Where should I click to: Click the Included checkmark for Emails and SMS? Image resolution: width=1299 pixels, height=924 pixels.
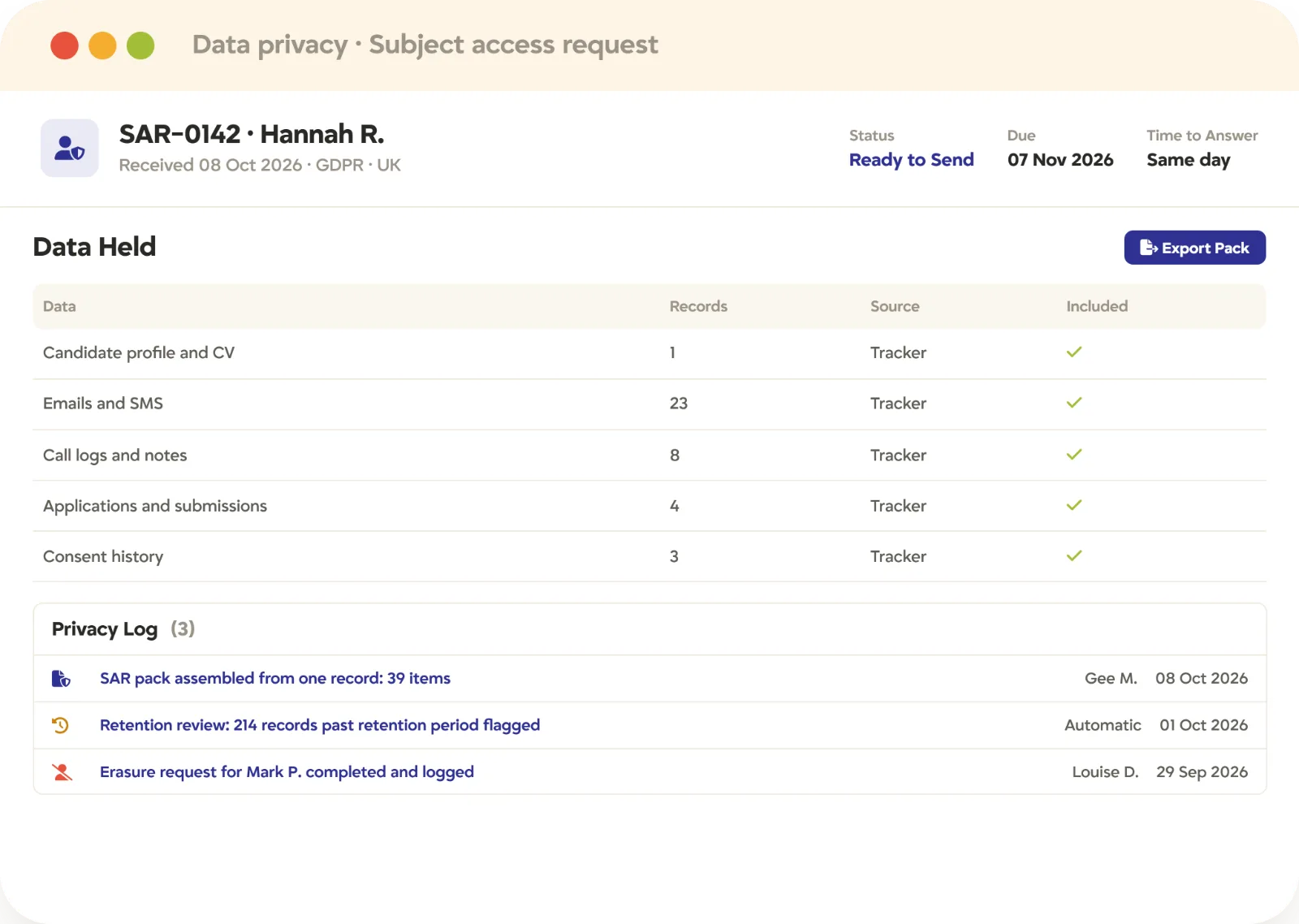click(1074, 403)
